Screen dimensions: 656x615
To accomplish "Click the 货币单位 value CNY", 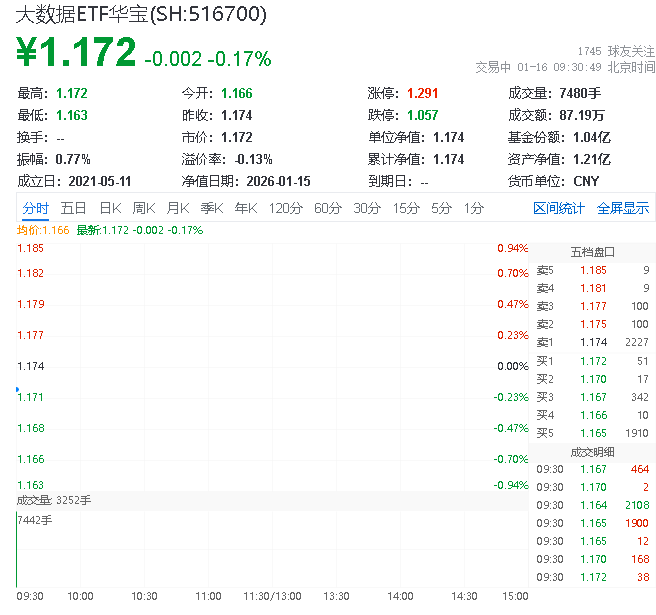I will [x=586, y=181].
